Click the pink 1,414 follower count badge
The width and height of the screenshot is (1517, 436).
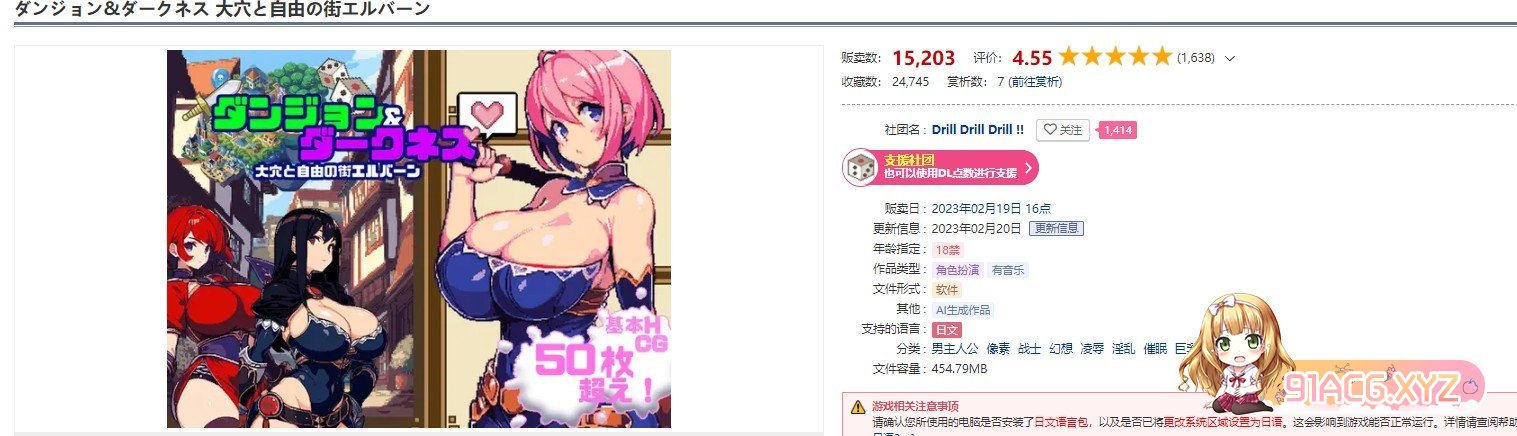point(1117,130)
